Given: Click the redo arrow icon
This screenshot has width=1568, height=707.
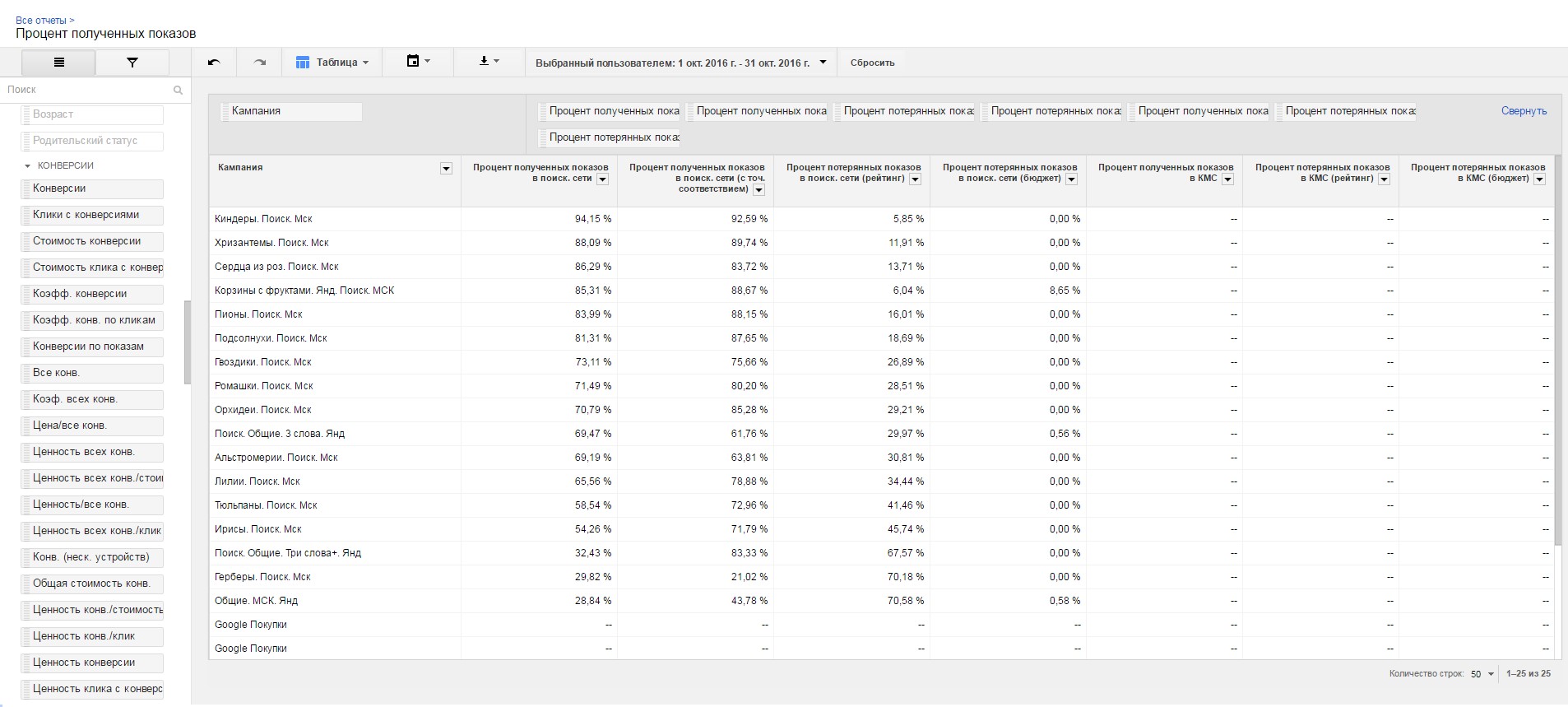Looking at the screenshot, I should (x=260, y=63).
